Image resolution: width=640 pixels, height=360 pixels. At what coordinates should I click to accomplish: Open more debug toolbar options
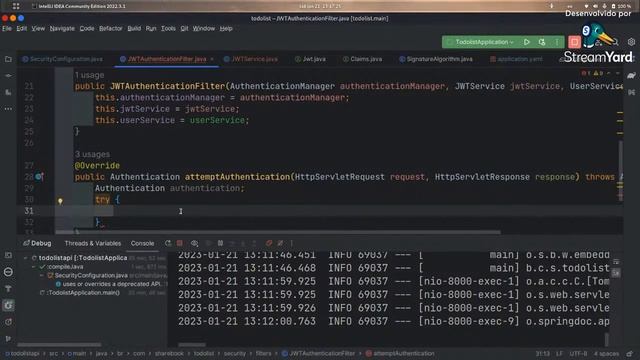coord(291,243)
